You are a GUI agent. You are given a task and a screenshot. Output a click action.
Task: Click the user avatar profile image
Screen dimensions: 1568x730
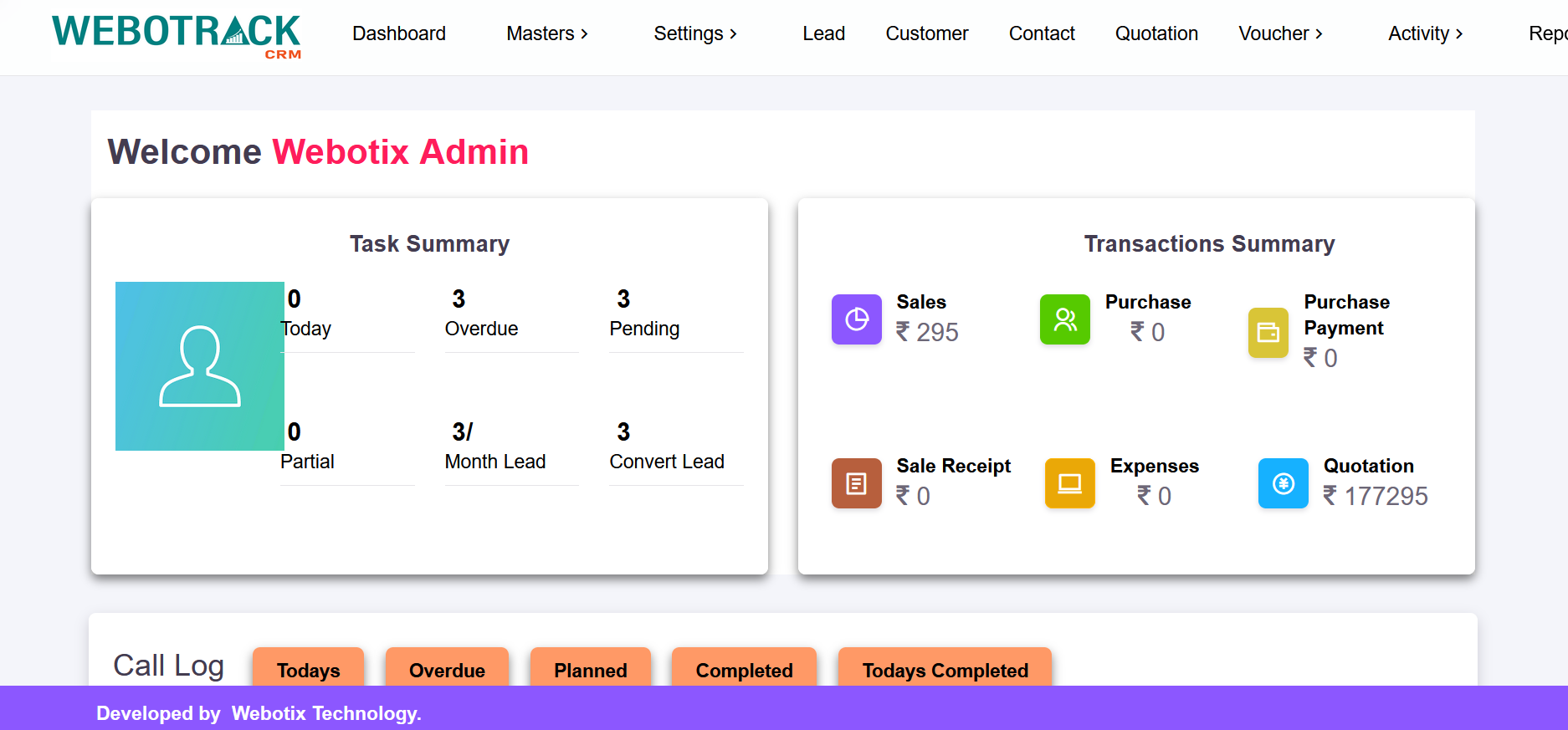[x=200, y=366]
